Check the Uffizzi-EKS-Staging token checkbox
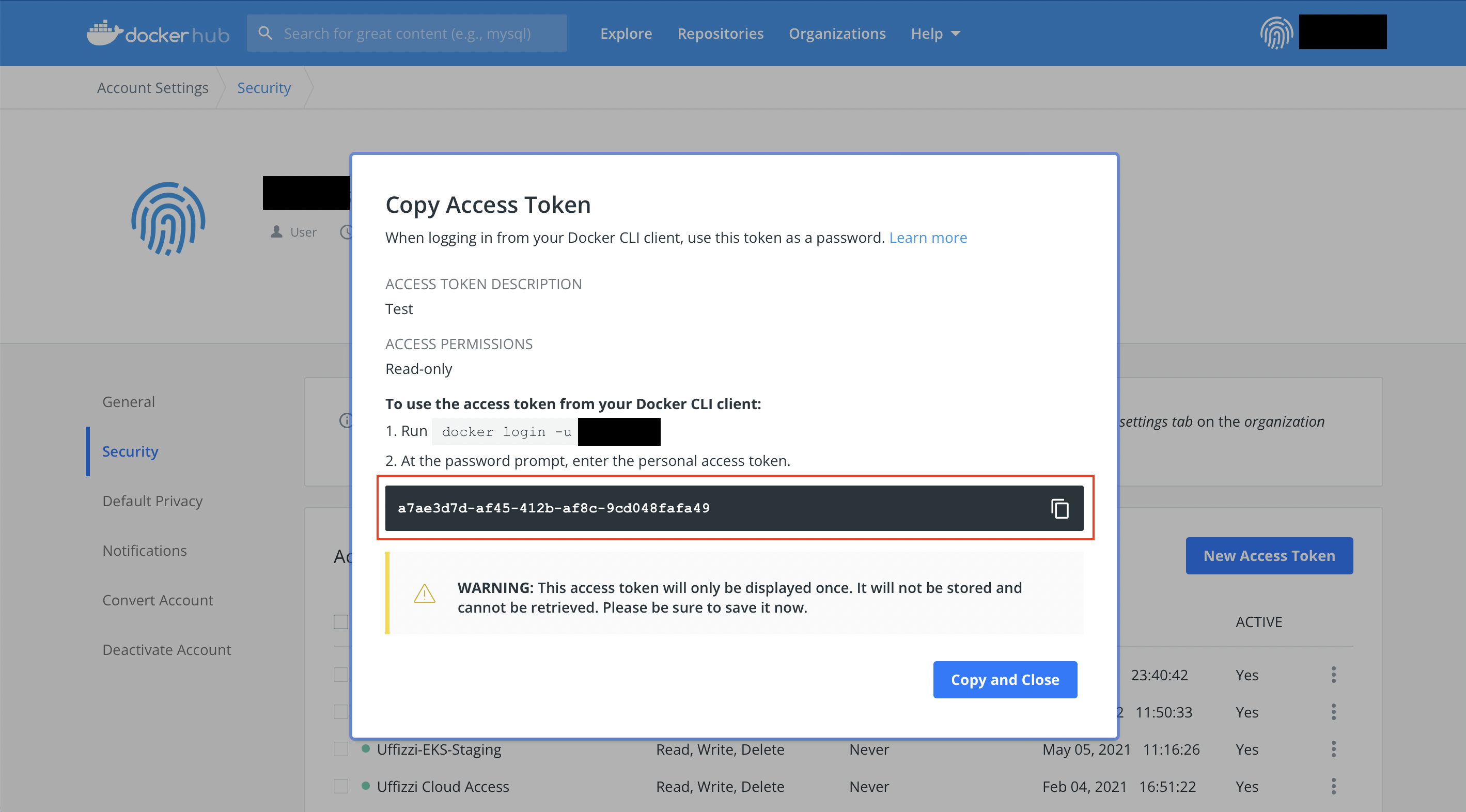Image resolution: width=1466 pixels, height=812 pixels. pyautogui.click(x=341, y=749)
